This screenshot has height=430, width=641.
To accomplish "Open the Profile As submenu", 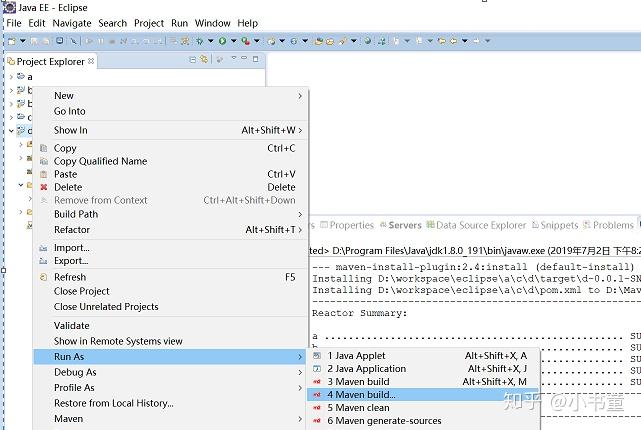I will pyautogui.click(x=171, y=388).
